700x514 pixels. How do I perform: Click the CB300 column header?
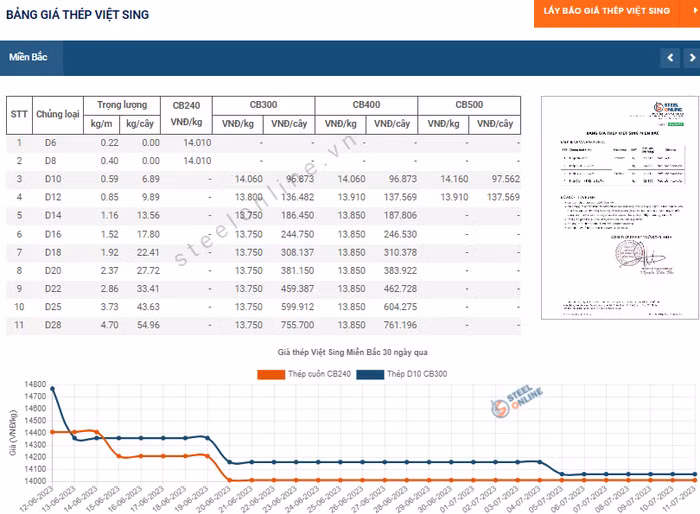pyautogui.click(x=263, y=105)
